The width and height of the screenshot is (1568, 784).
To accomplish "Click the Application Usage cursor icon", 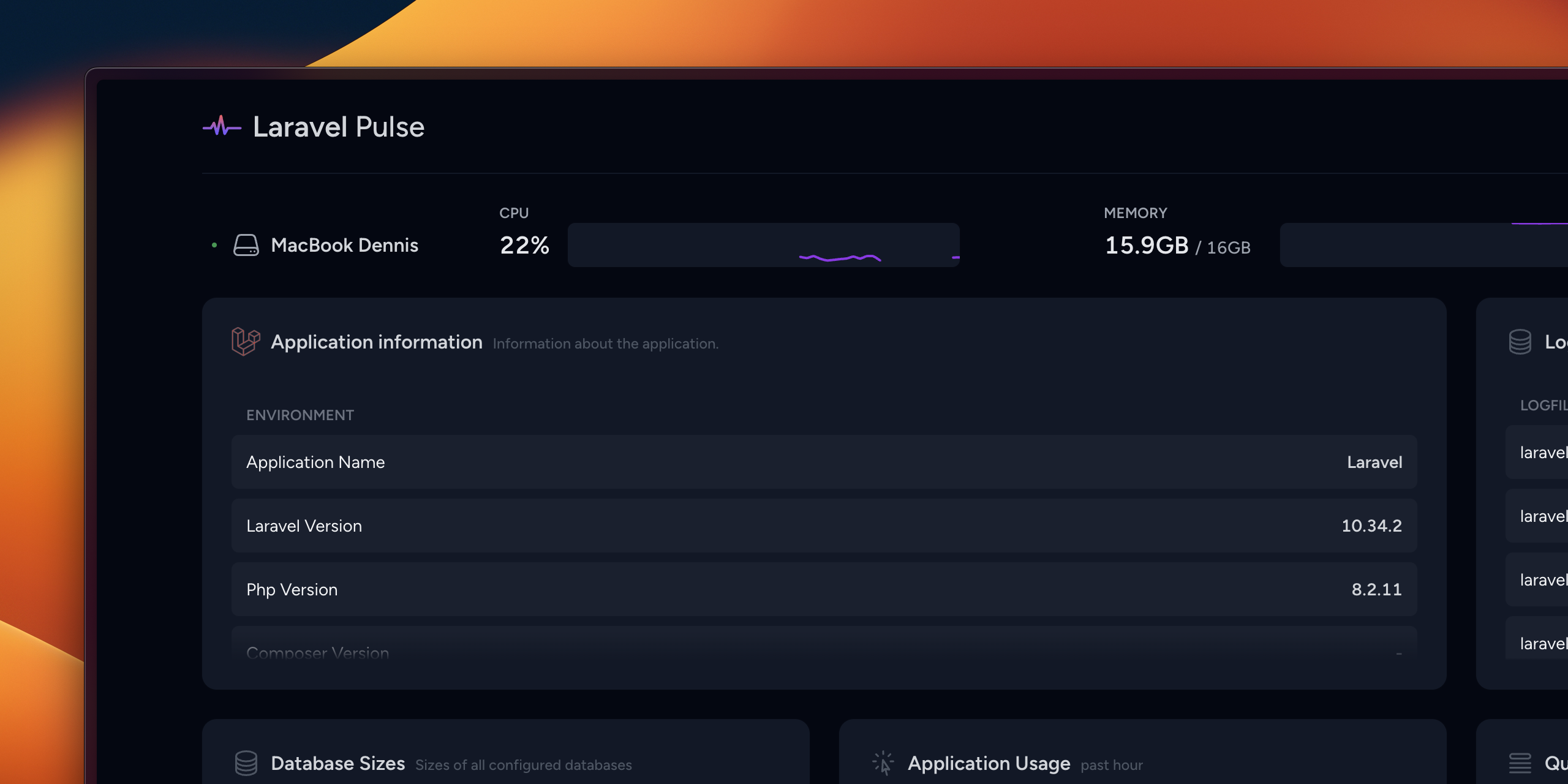I will (883, 763).
